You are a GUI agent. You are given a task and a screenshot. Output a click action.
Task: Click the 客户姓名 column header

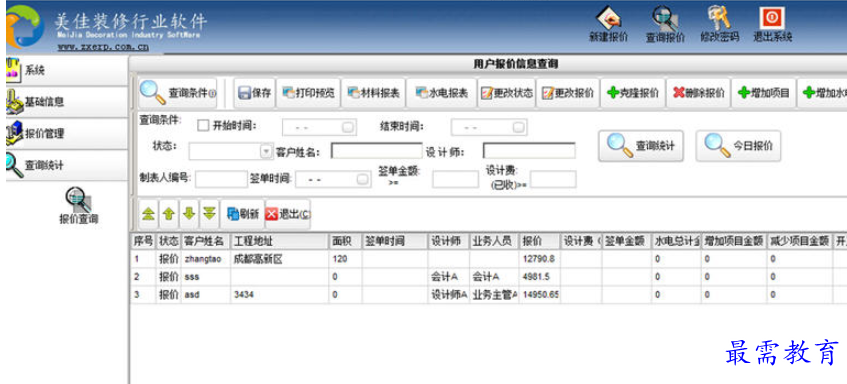(x=206, y=241)
